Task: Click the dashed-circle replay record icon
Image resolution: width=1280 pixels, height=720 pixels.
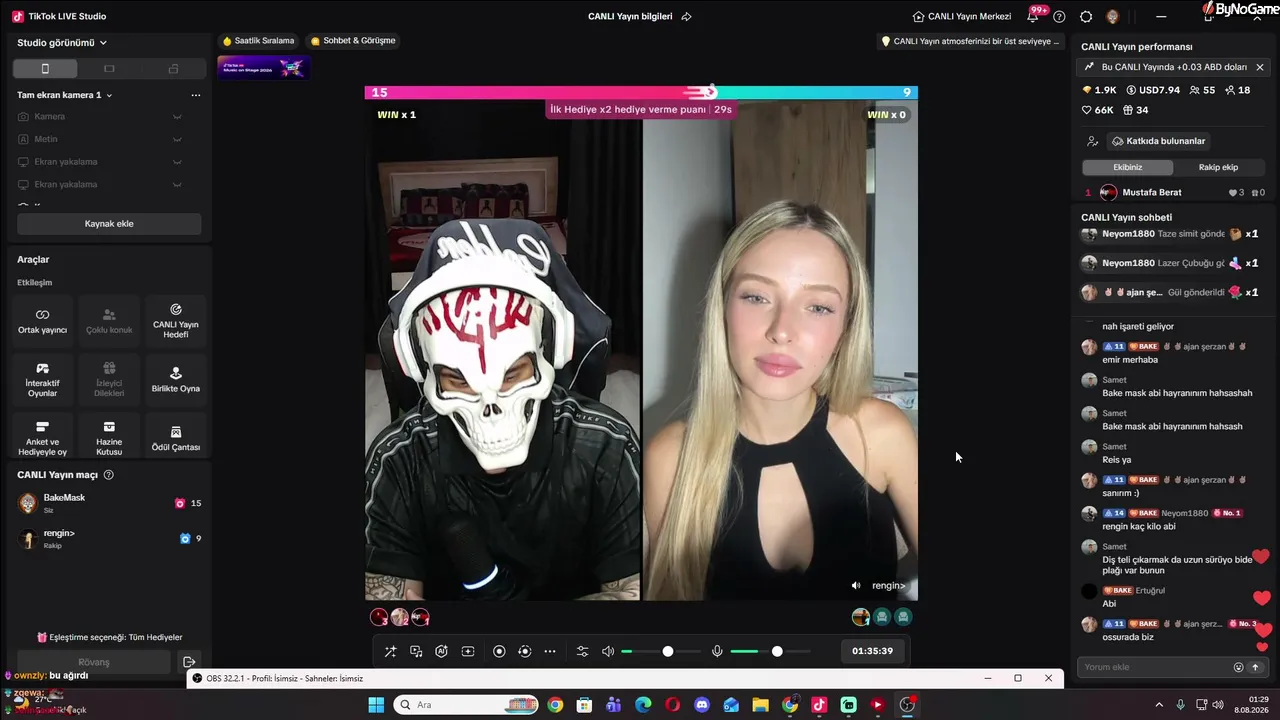Action: [x=525, y=651]
